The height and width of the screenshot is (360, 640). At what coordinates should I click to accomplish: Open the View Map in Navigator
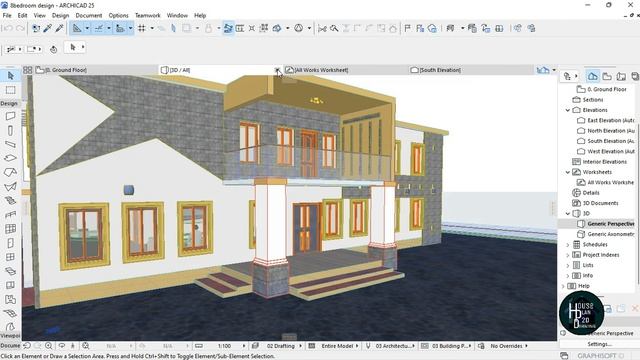click(x=607, y=76)
